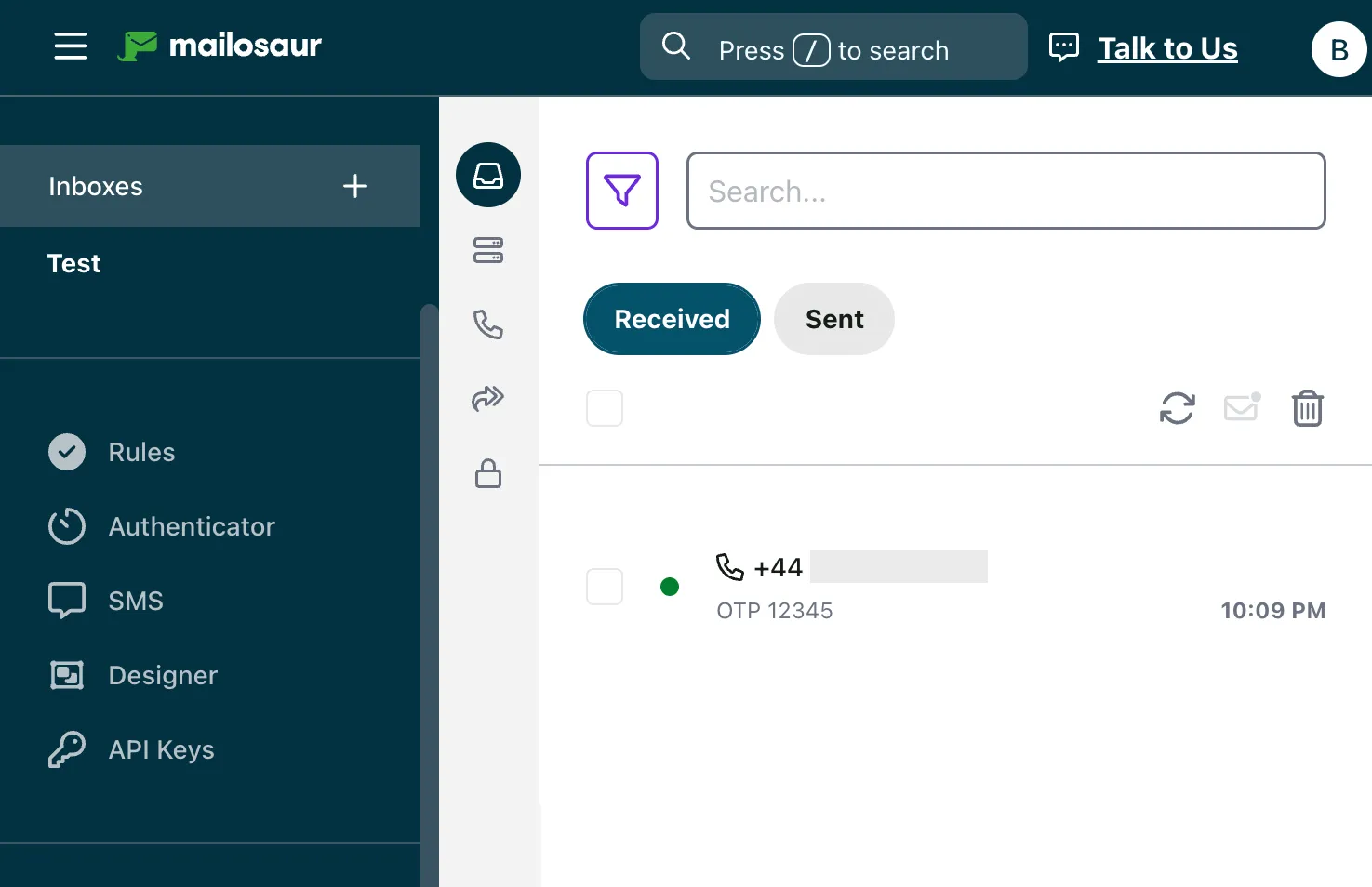Select the checkbox next to the OTP message
The image size is (1372, 887).
[604, 587]
